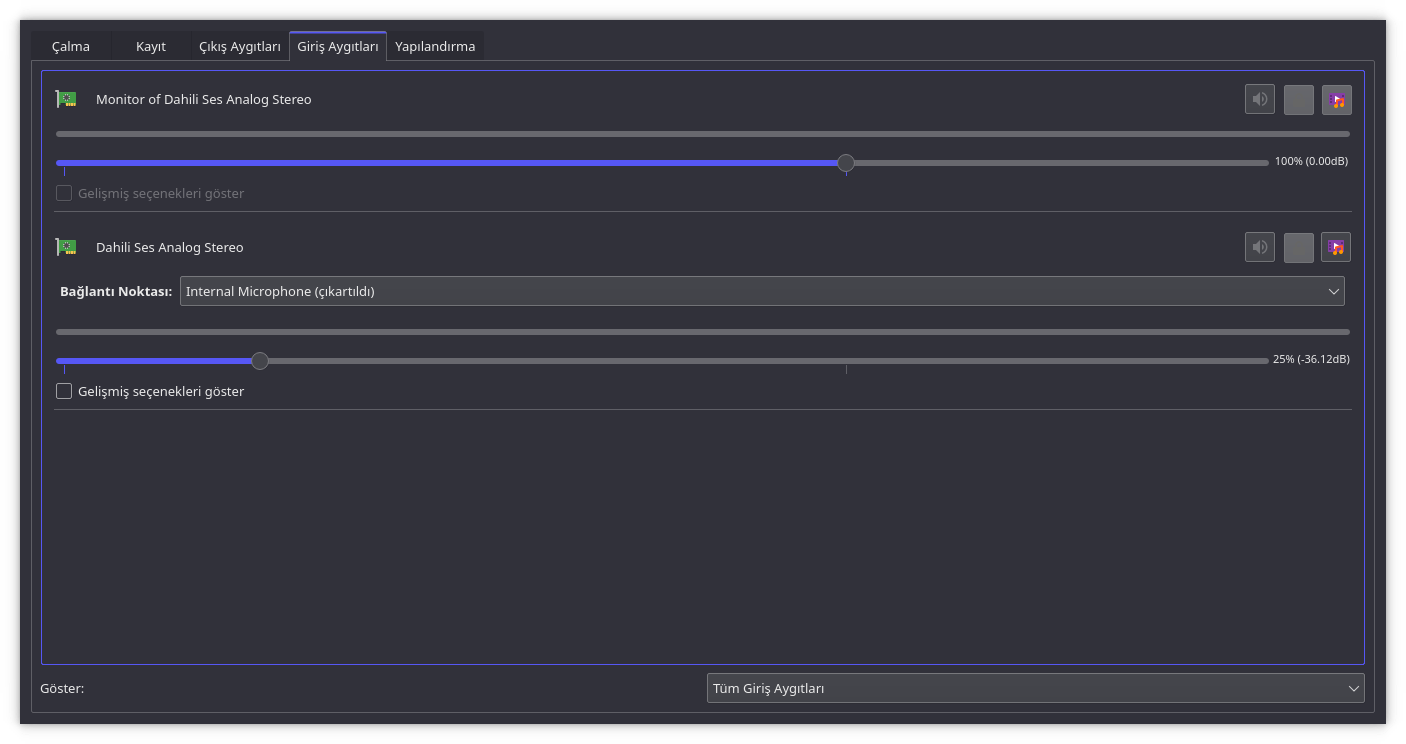Click the sound card icon beside Monitor of Dahili Ses
The image size is (1406, 744).
(67, 99)
